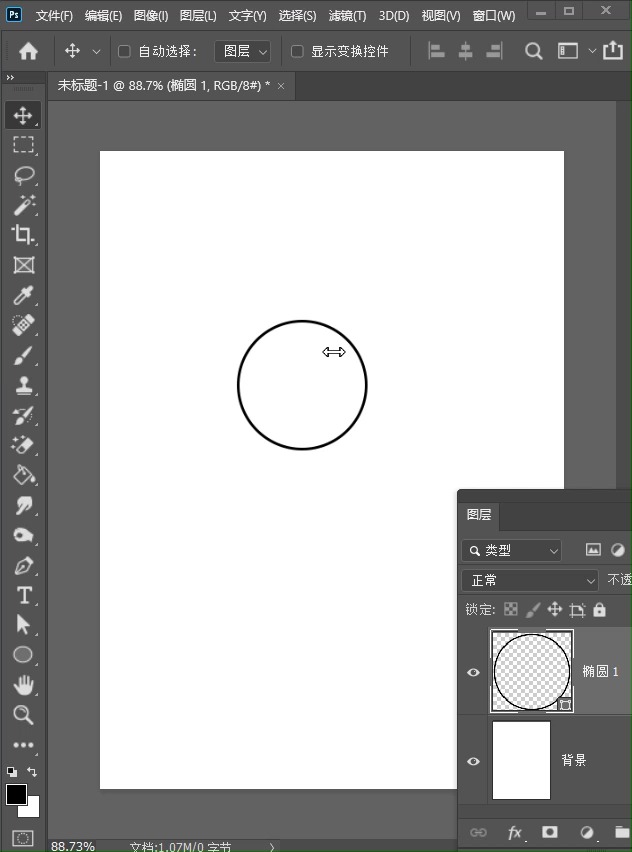Click the Home button in options bar
This screenshot has height=852, width=632.
(x=29, y=51)
